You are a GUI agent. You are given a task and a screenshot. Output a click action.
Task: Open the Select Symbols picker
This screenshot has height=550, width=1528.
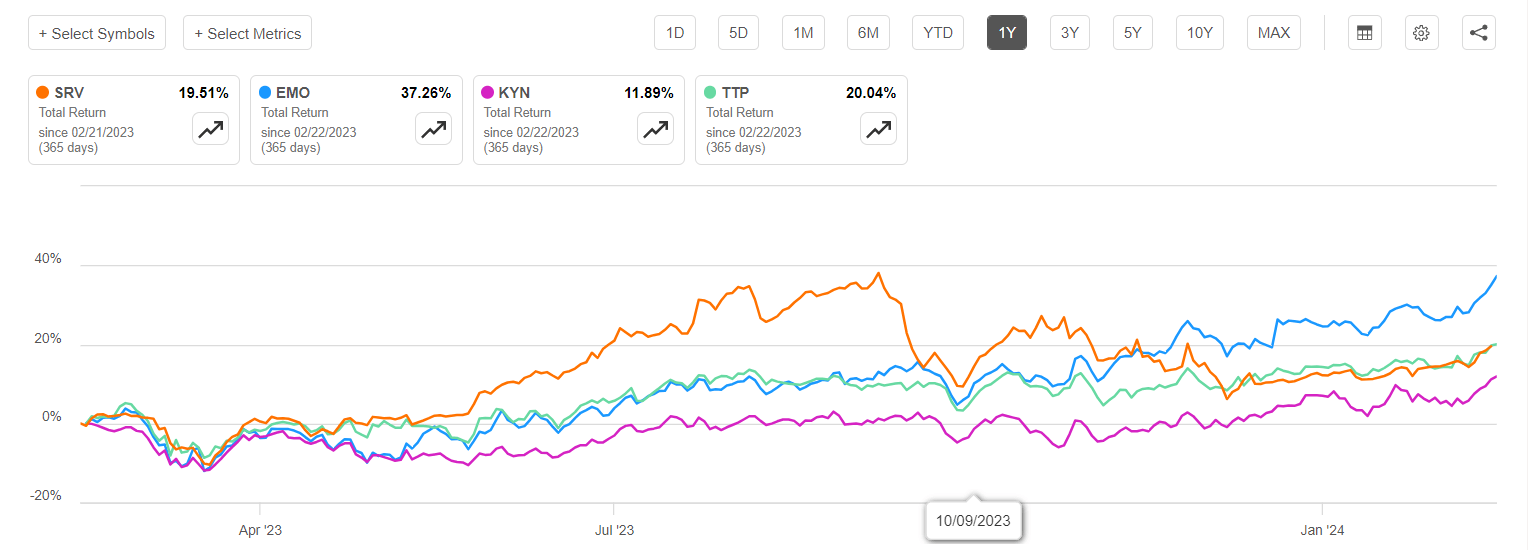pyautogui.click(x=97, y=33)
